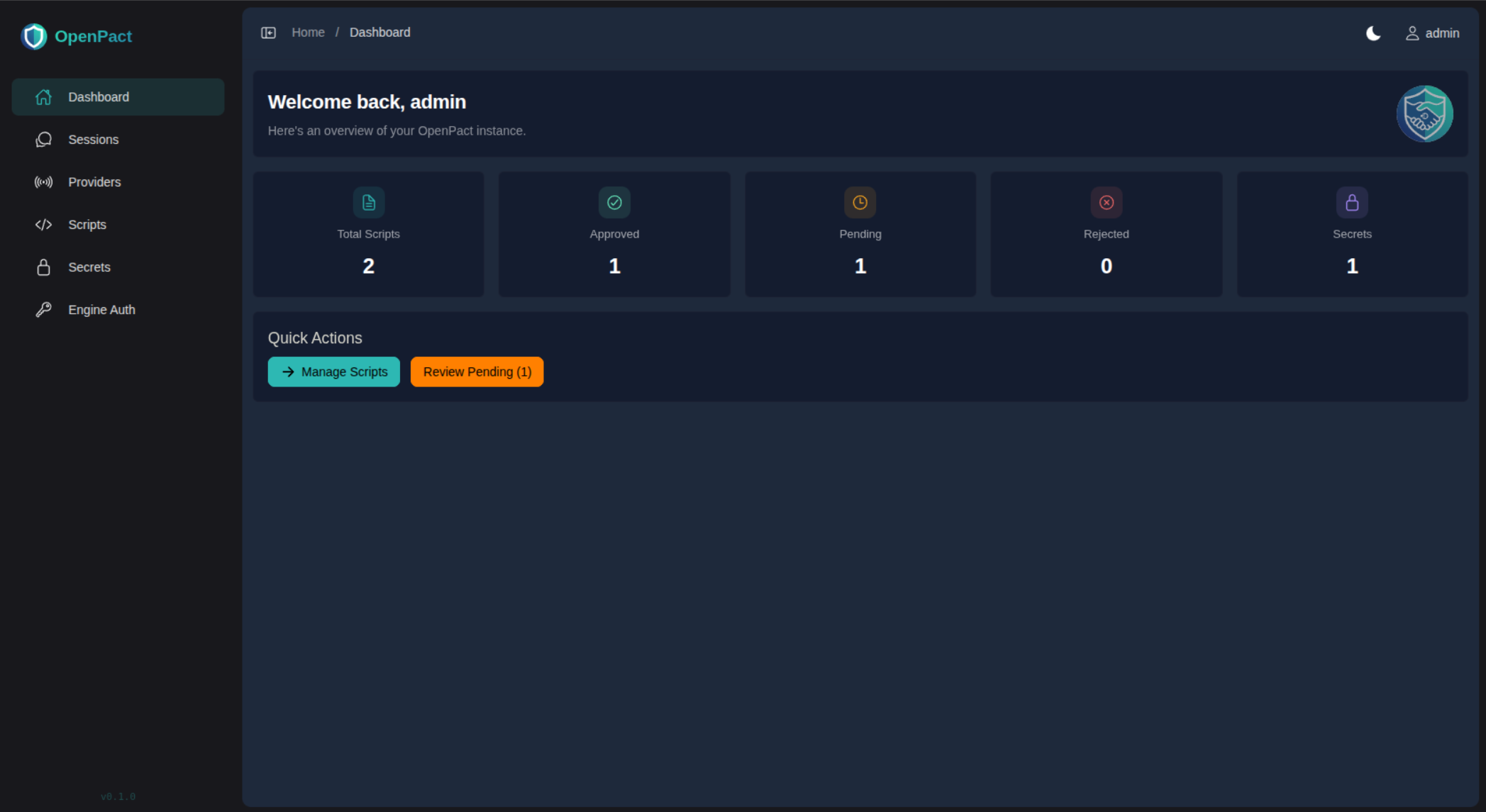Screen dimensions: 1486x812
Task: Select the Scripts code icon in sidebar
Action: pyautogui.click(x=43, y=225)
